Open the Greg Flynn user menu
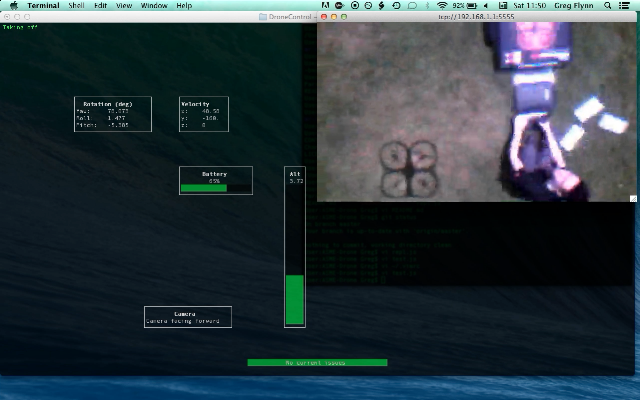 coord(573,5)
